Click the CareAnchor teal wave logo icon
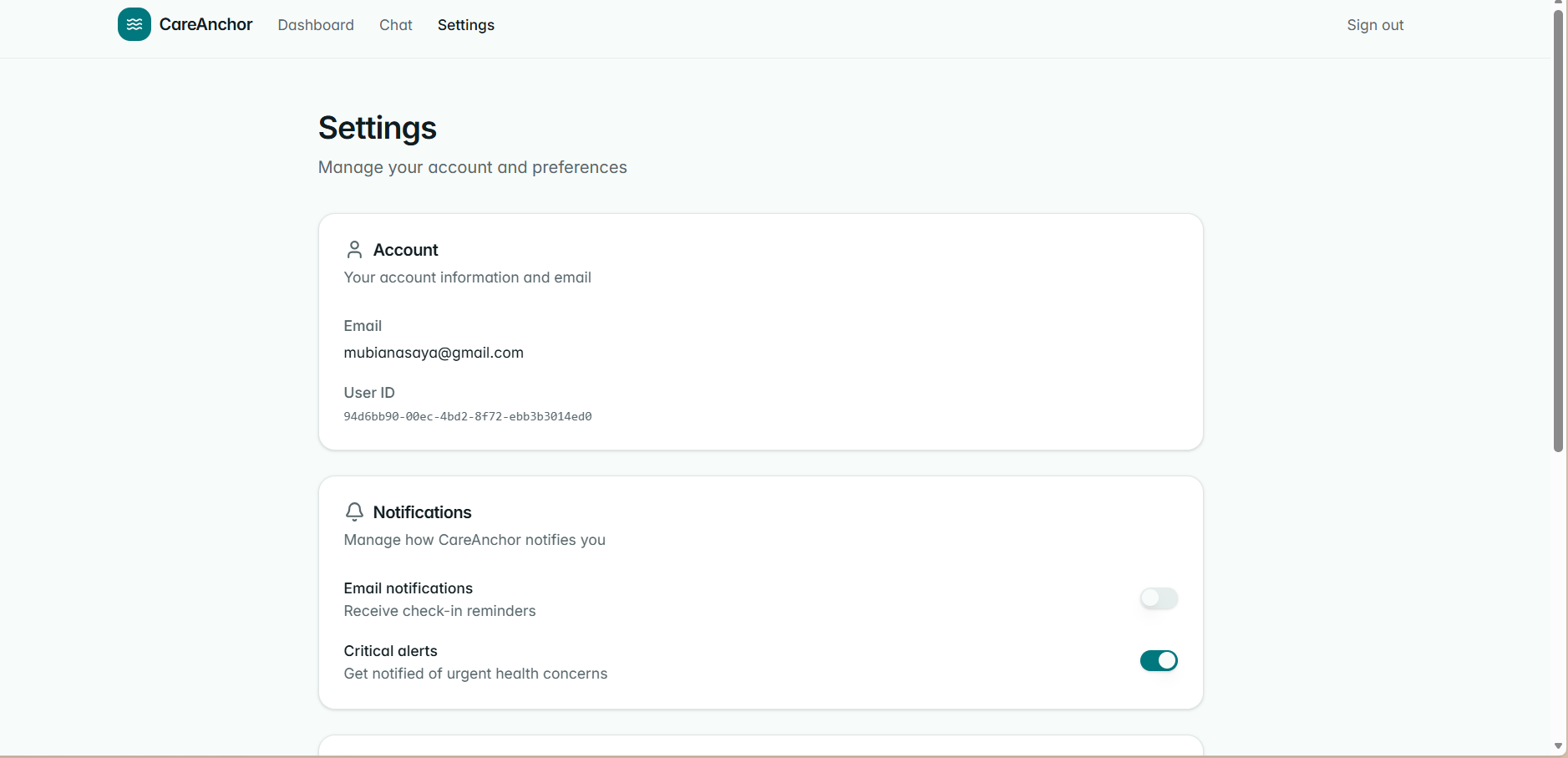 pos(134,24)
